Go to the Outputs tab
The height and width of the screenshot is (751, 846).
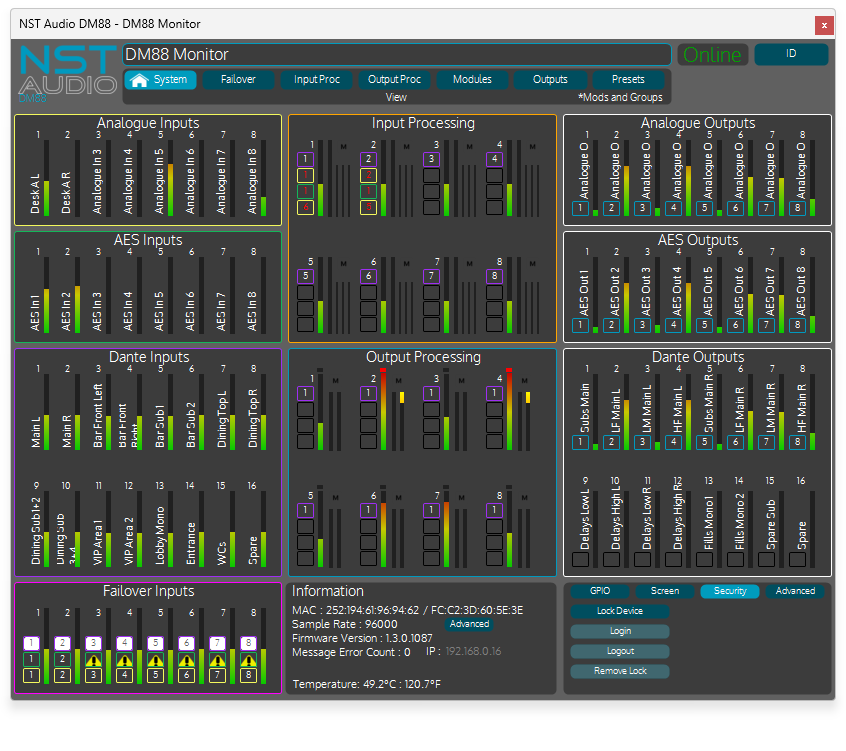(550, 80)
